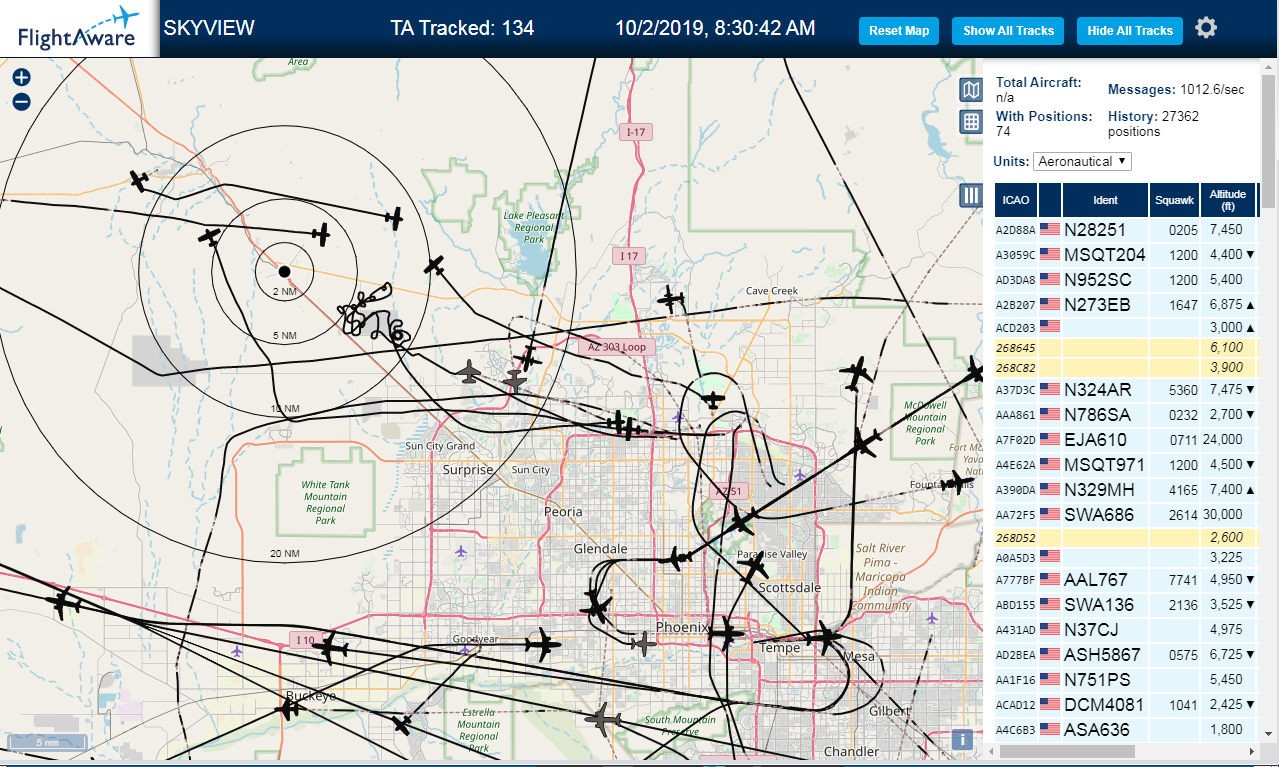
Task: Select the aircraft icon beside Fountain Hills label
Action: (957, 484)
